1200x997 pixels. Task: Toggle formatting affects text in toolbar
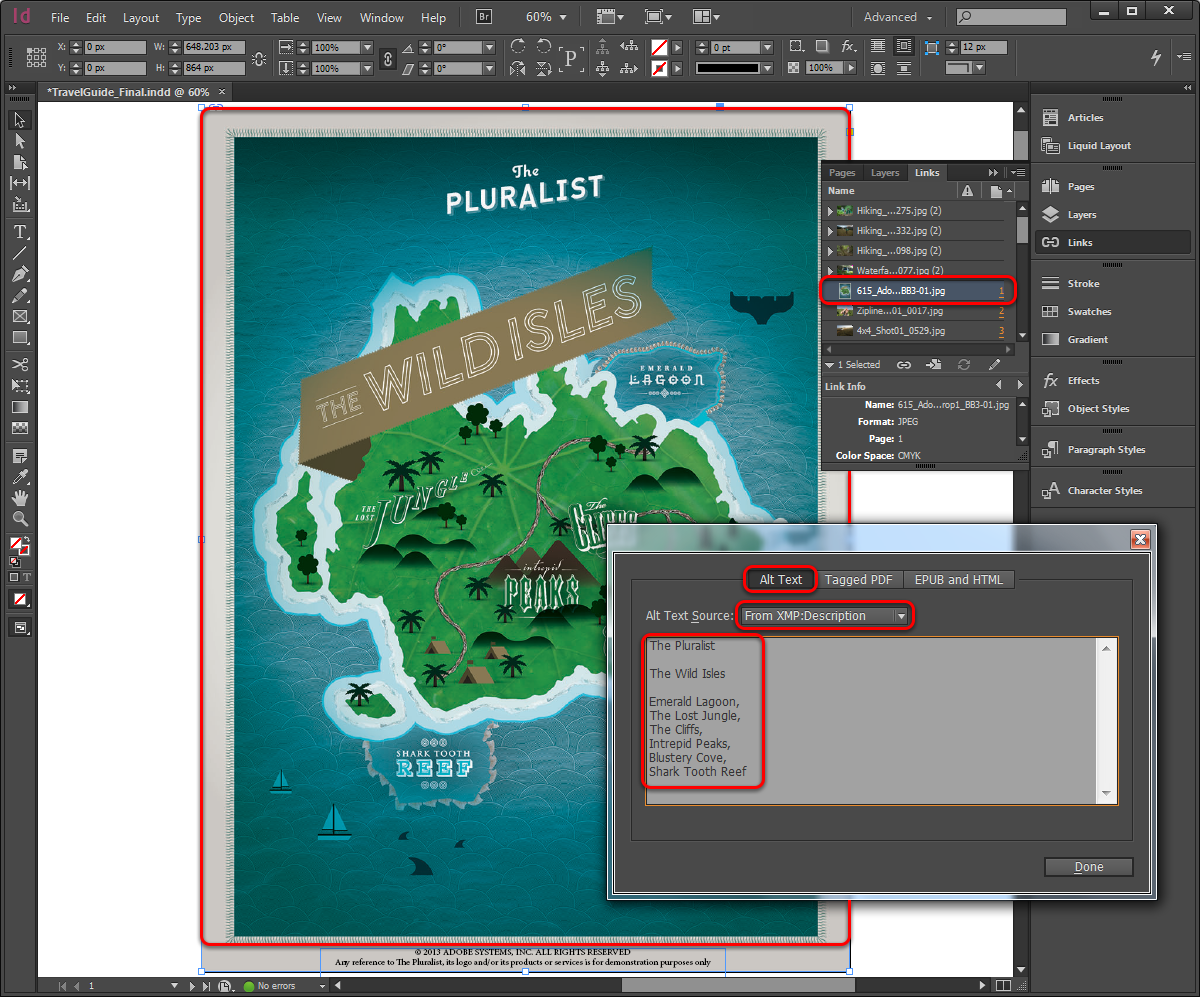[26, 577]
